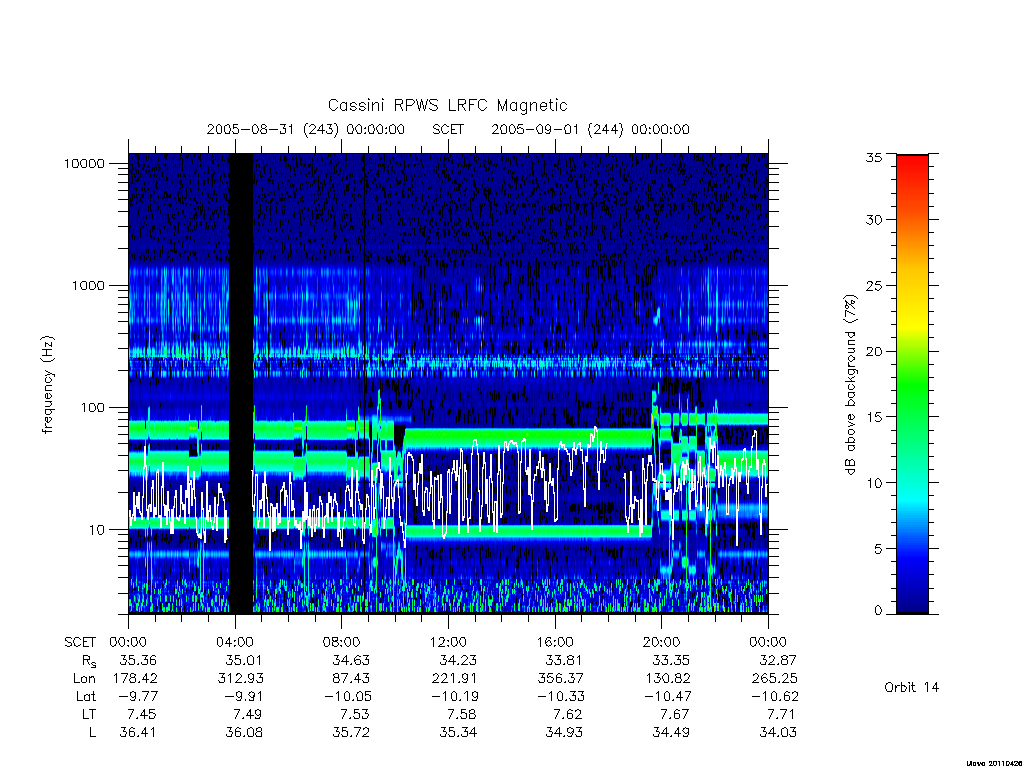Click the SCET row label under the plot
1024x768 pixels.
(80, 643)
